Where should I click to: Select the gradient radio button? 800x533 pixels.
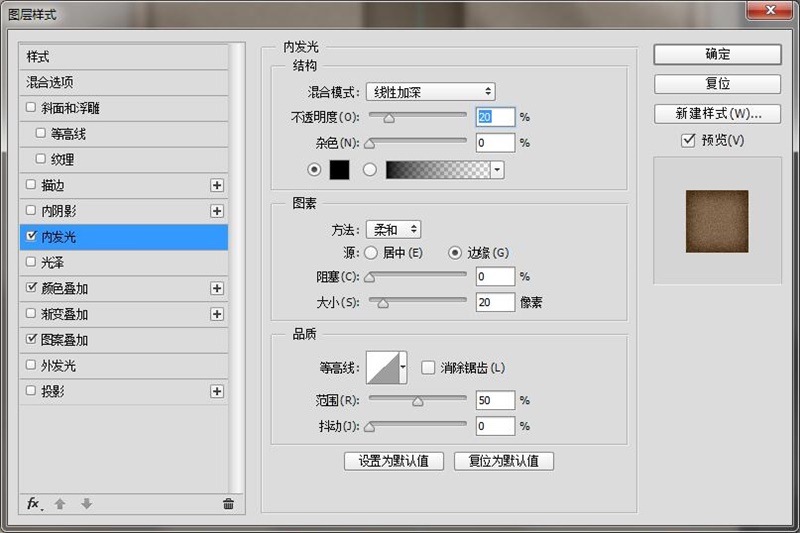coord(370,169)
